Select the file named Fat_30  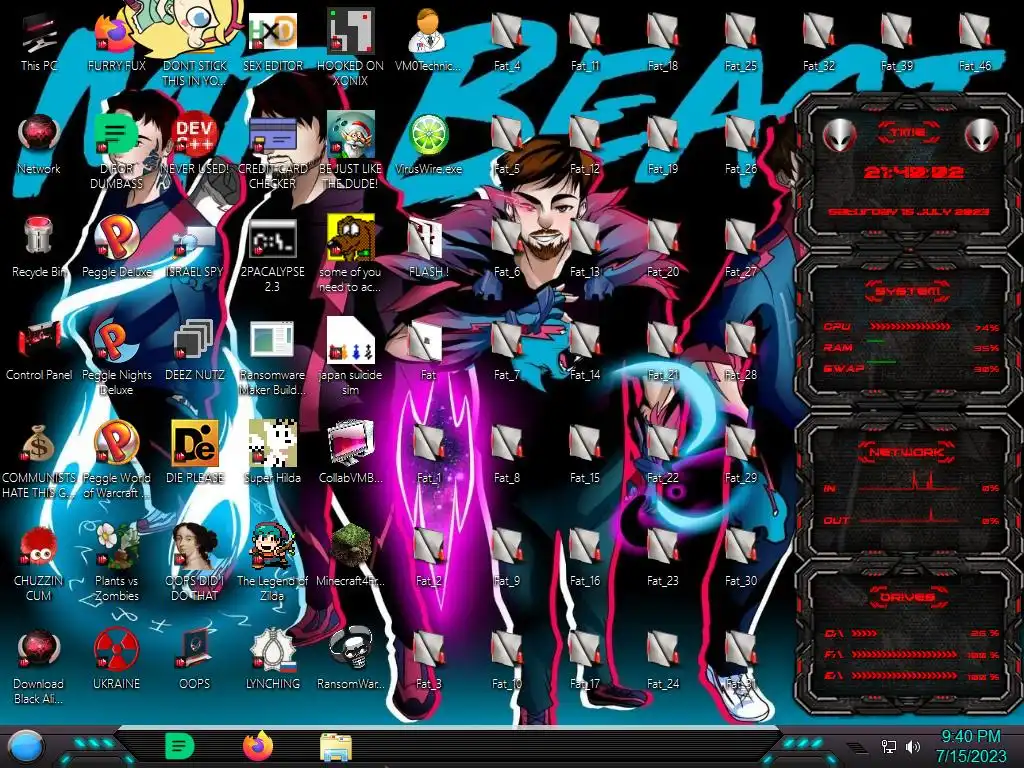(x=740, y=558)
